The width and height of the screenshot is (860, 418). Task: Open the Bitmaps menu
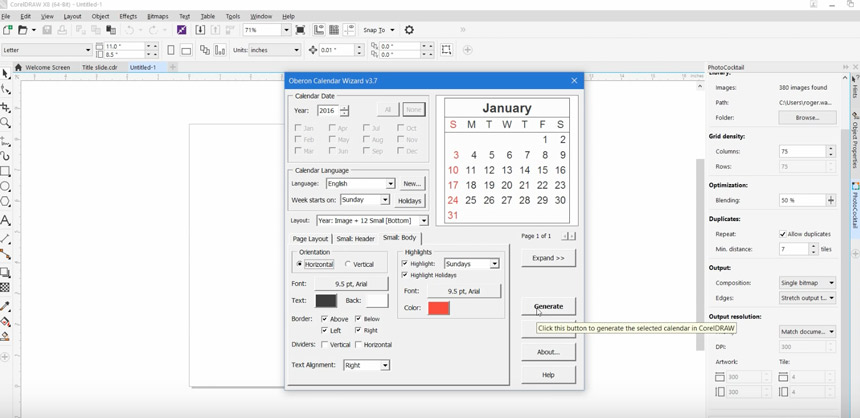[x=158, y=16]
